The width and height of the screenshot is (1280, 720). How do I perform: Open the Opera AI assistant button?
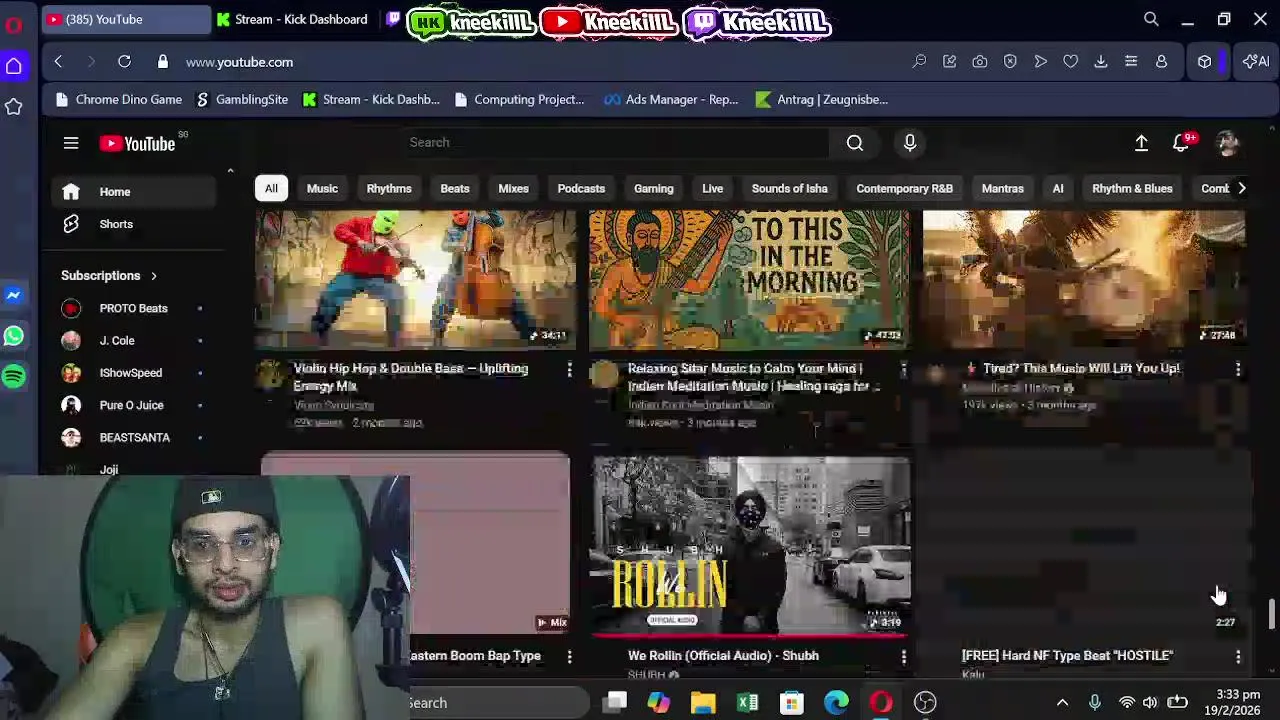[1256, 62]
